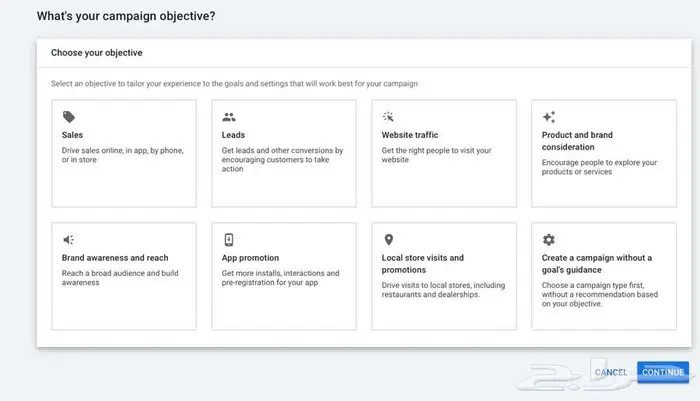Image resolution: width=700 pixels, height=401 pixels.
Task: Click the Website traffic cursor icon
Action: (388, 117)
